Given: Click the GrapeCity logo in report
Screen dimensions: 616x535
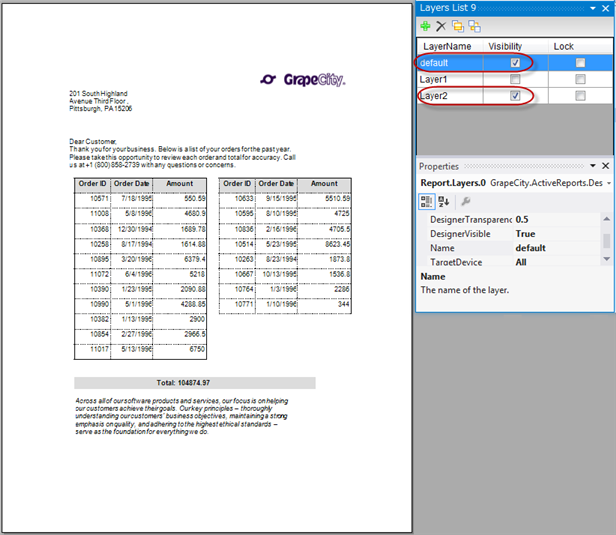Looking at the screenshot, I should (x=303, y=80).
